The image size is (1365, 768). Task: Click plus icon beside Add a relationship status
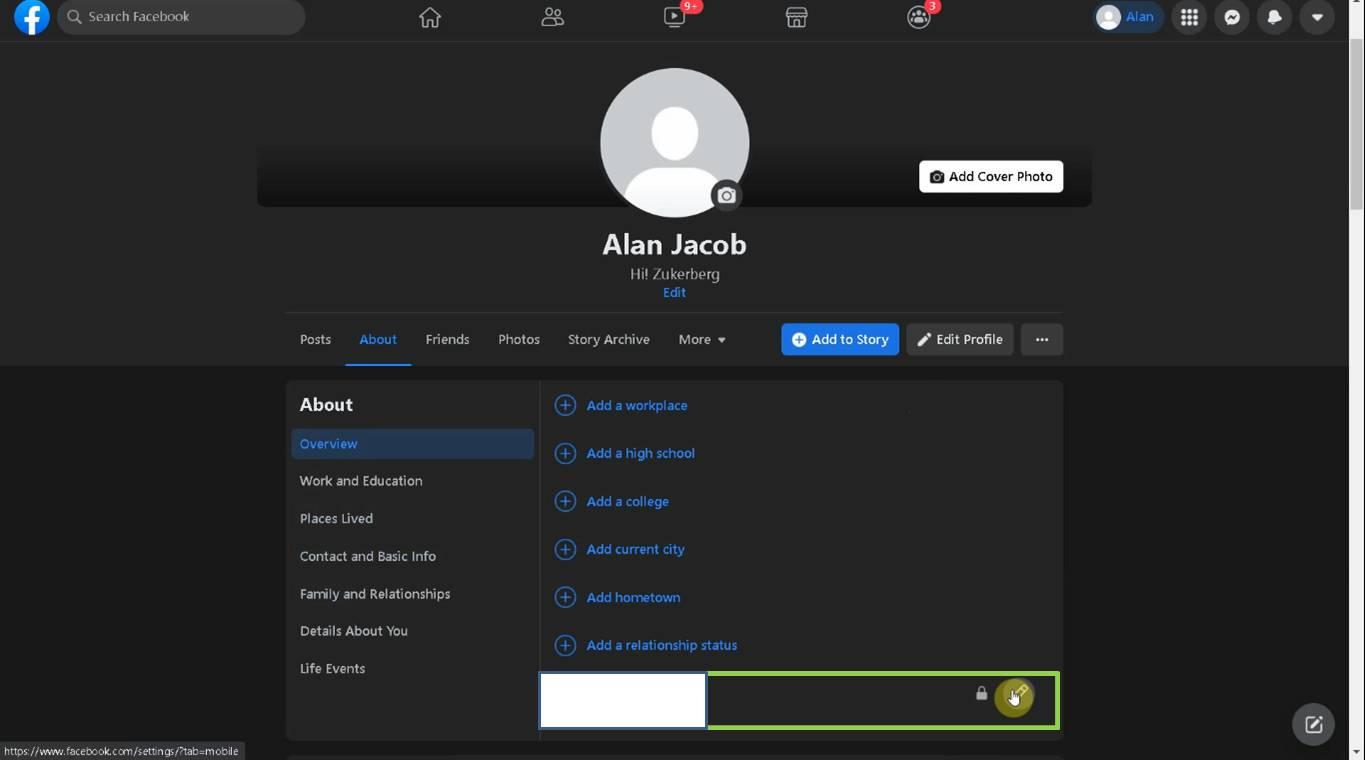click(565, 645)
